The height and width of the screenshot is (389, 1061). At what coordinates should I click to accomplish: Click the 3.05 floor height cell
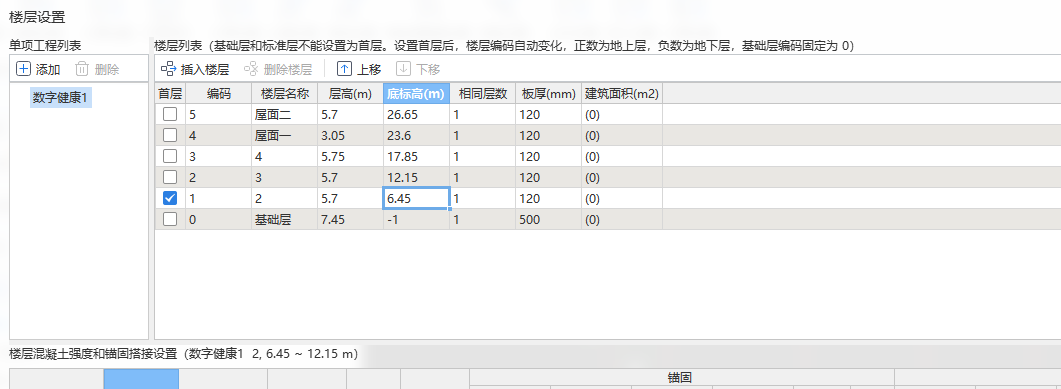click(350, 135)
